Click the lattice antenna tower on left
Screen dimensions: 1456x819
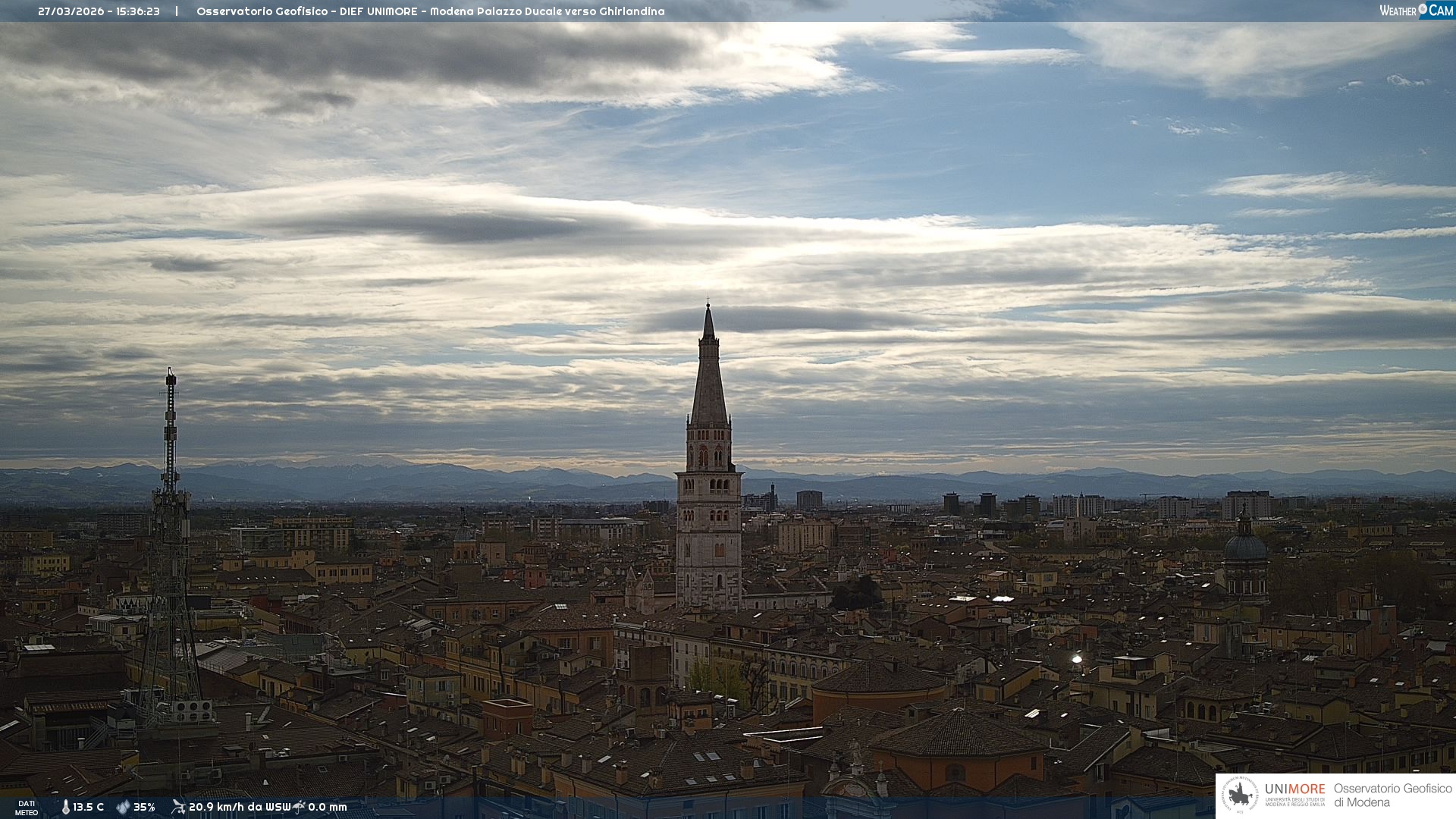coord(170,531)
